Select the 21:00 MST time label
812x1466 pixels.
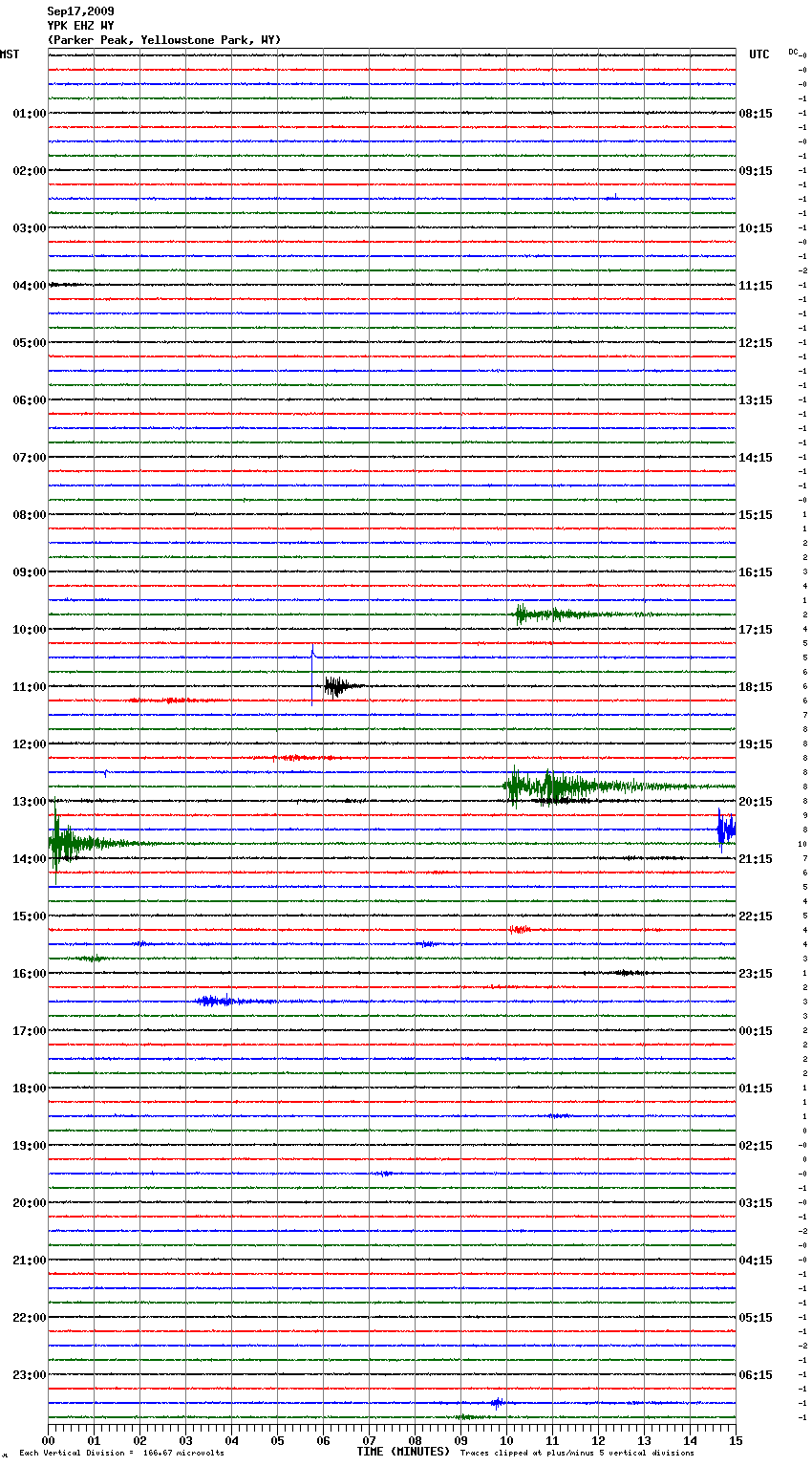tap(30, 1261)
